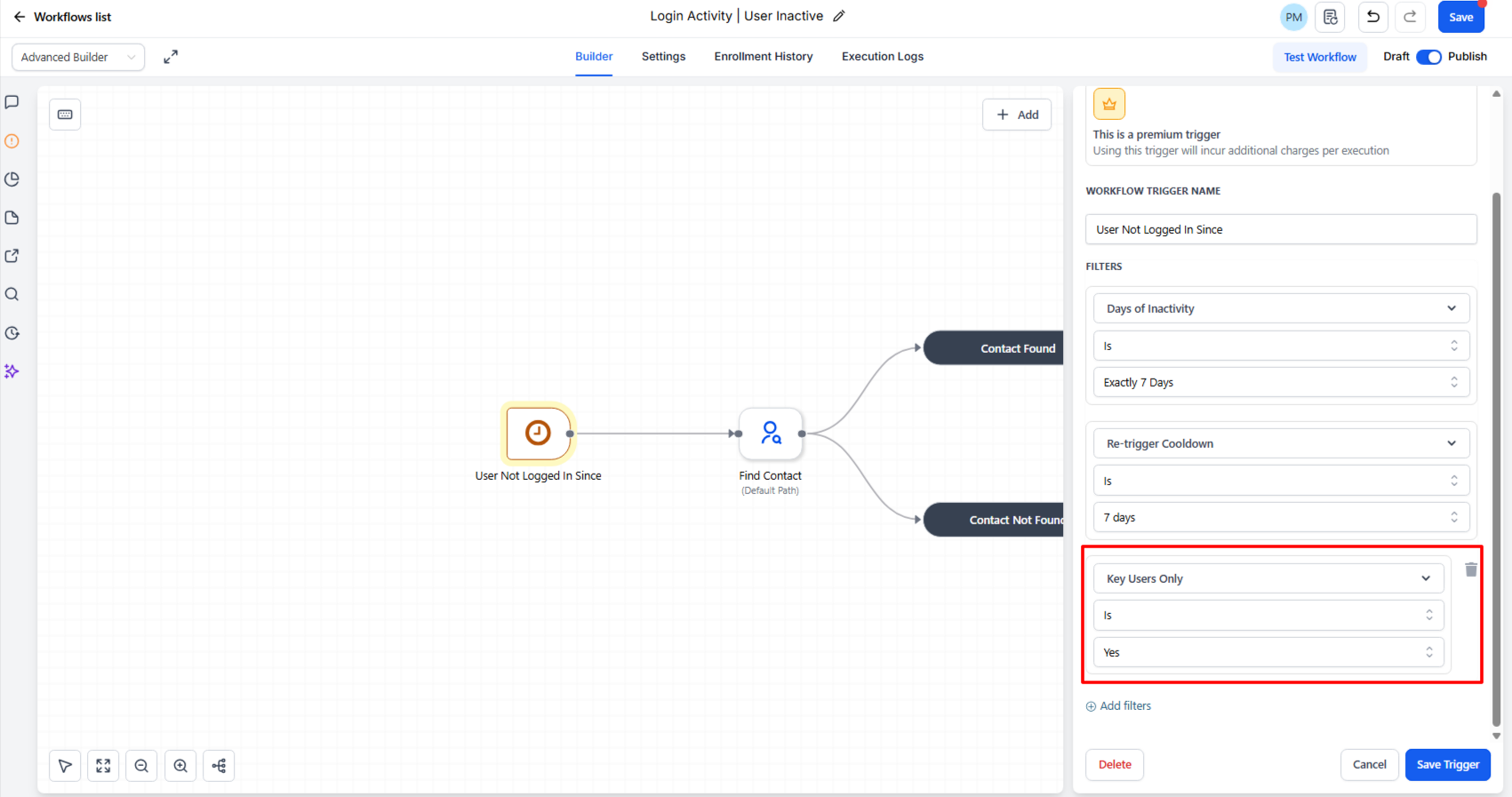Screen dimensions: 1512x797
Task: Fit workflow to screen
Action: pos(103,766)
